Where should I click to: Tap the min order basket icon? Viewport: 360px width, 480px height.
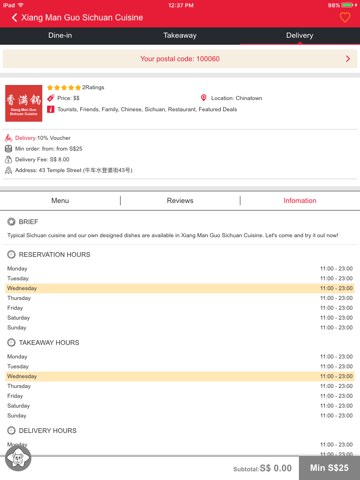(9, 149)
